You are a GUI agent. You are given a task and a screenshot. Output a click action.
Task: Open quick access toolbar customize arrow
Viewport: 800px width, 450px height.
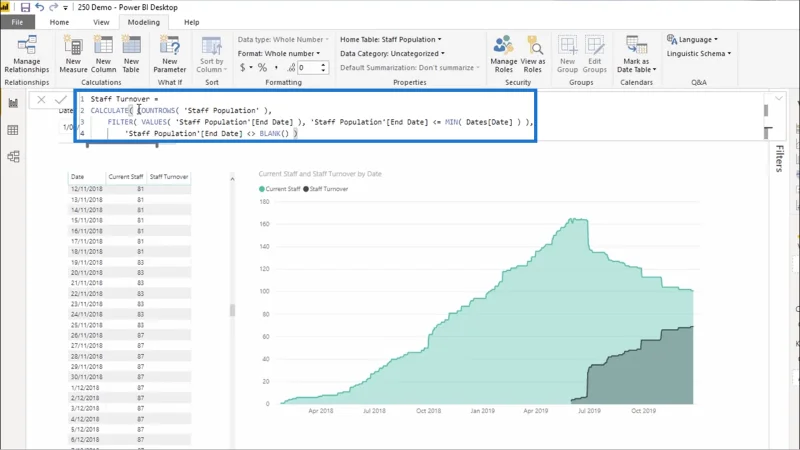click(x=65, y=8)
